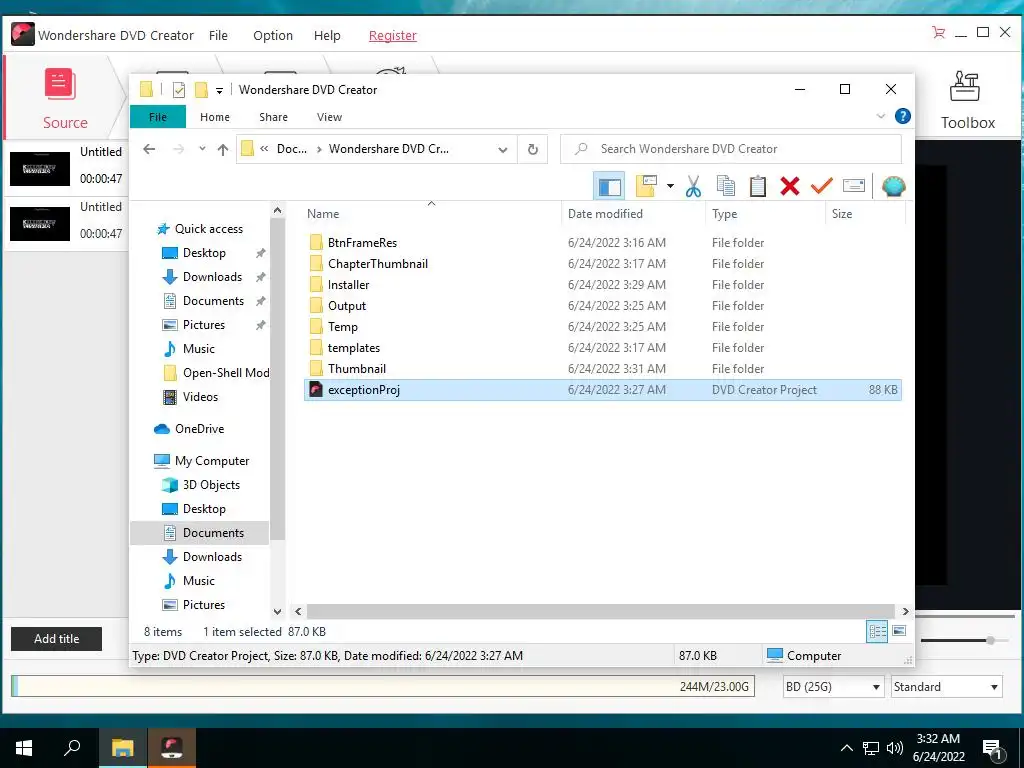Refresh the current folder view
Image resolution: width=1024 pixels, height=768 pixels.
(533, 150)
